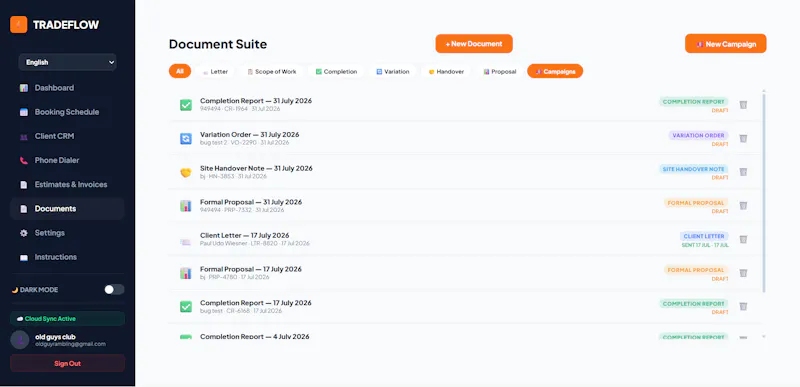Delete Site Handover Note via trash icon
800x387 pixels.
pyautogui.click(x=743, y=172)
